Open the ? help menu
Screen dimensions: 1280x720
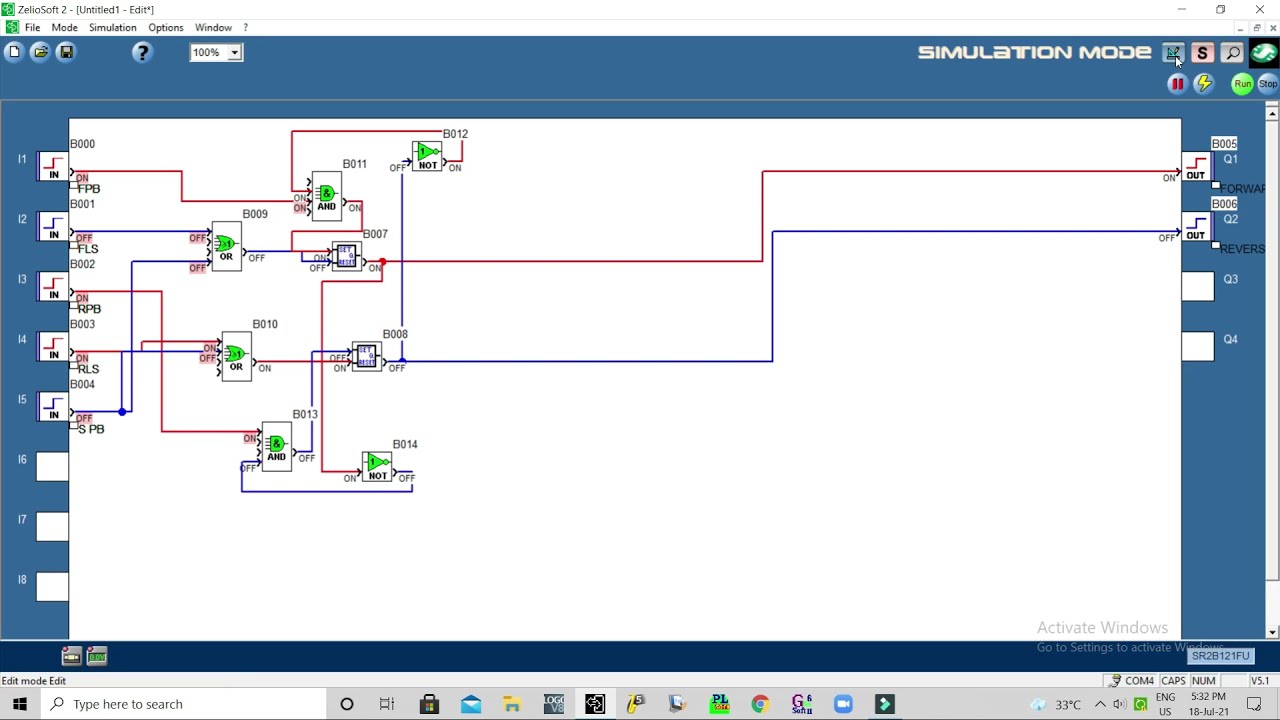(245, 27)
